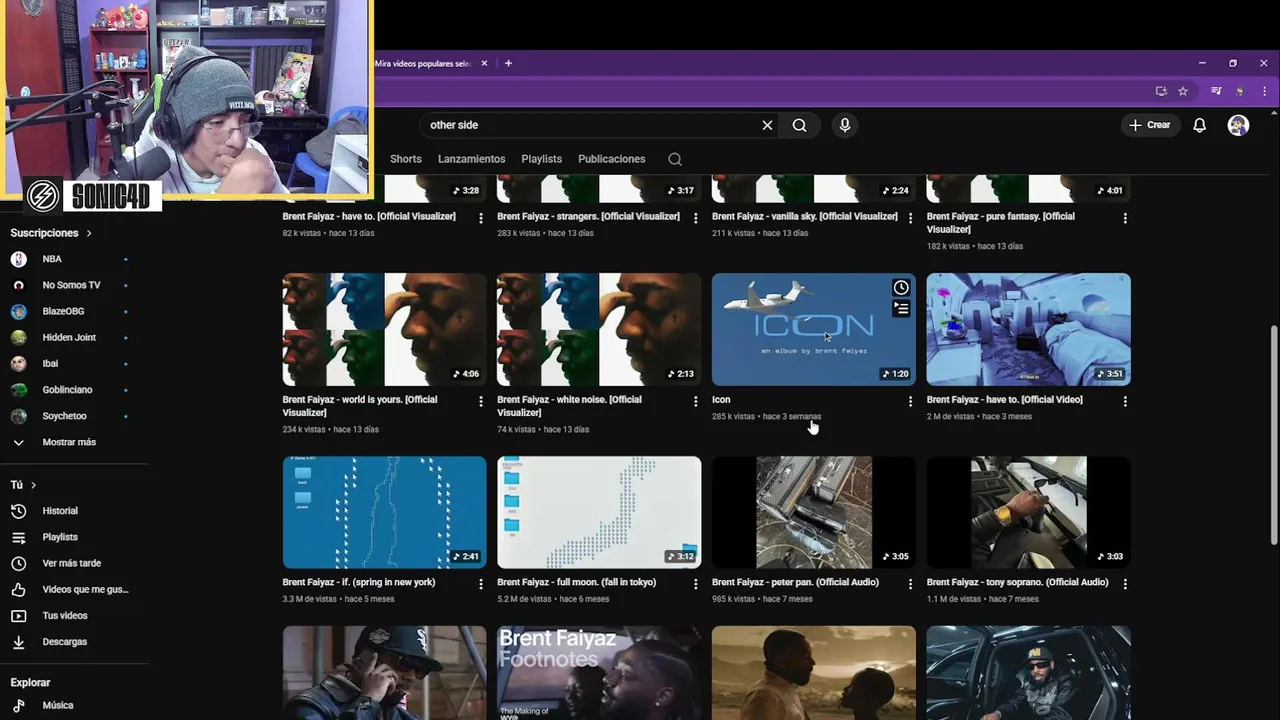Open options for 'tony soprano. (Official Audio)'
Viewport: 1280px width, 720px height.
pos(1125,584)
